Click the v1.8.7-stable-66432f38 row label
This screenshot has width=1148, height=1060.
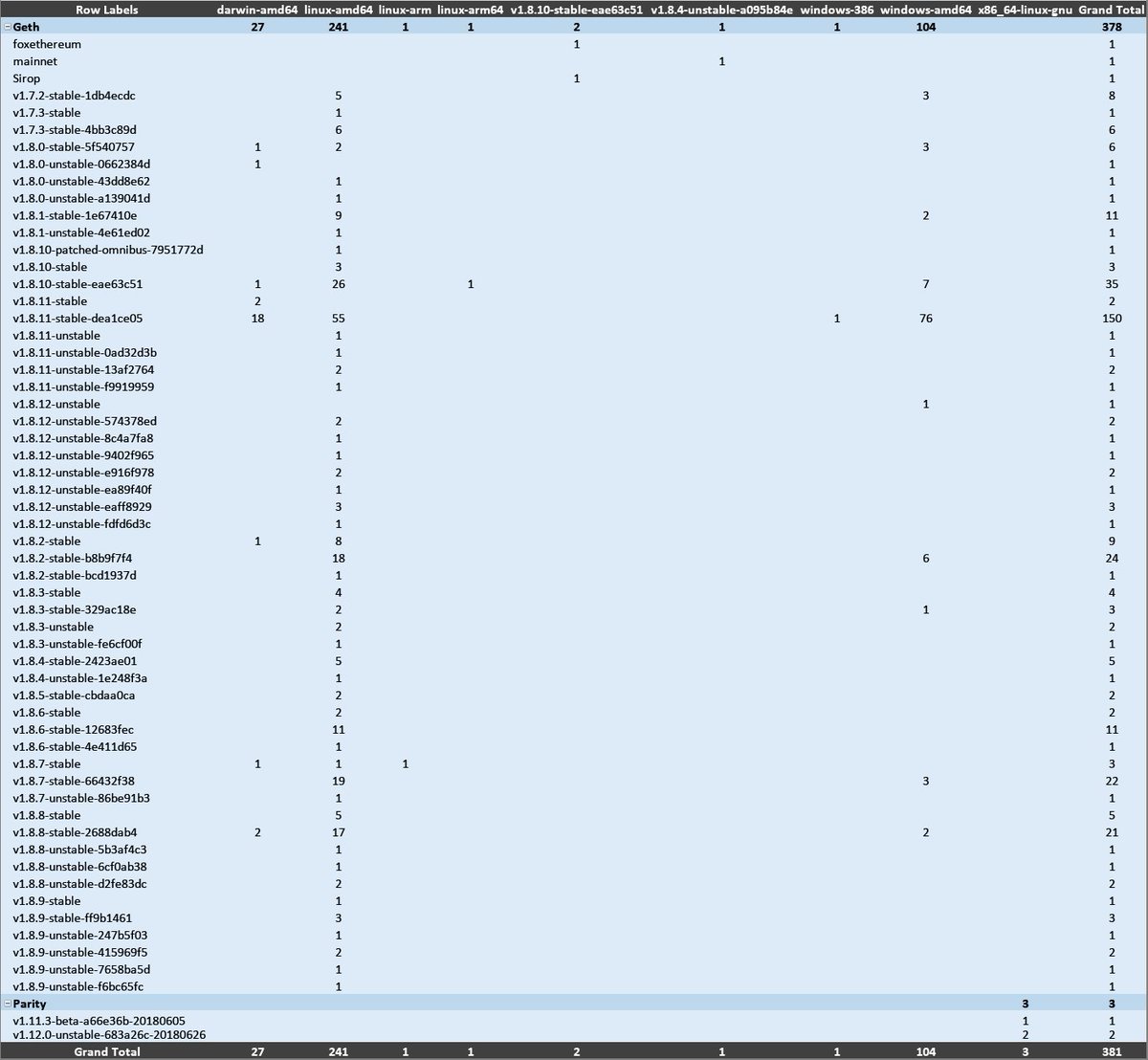point(74,782)
